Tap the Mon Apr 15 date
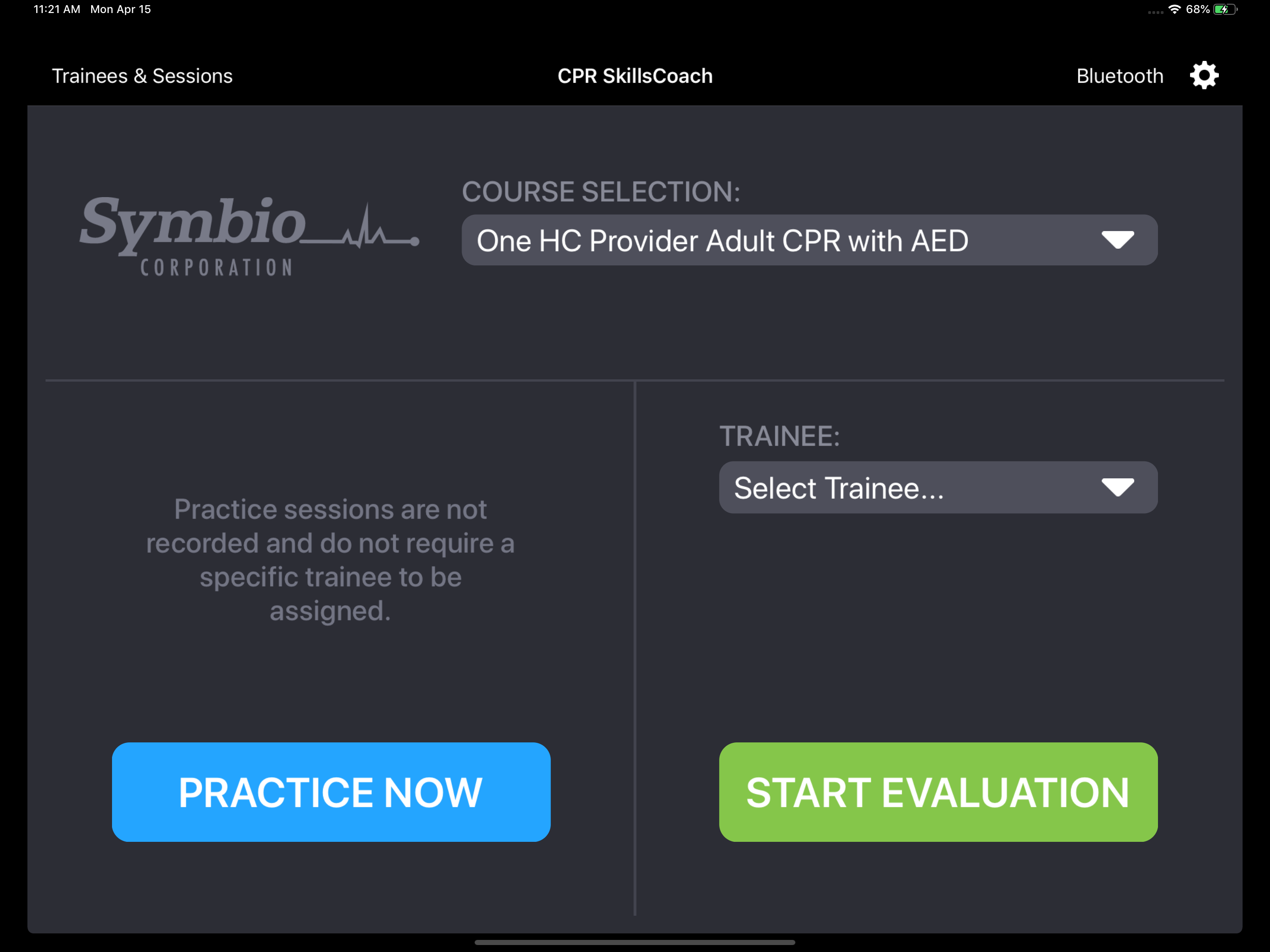1270x952 pixels. click(120, 9)
